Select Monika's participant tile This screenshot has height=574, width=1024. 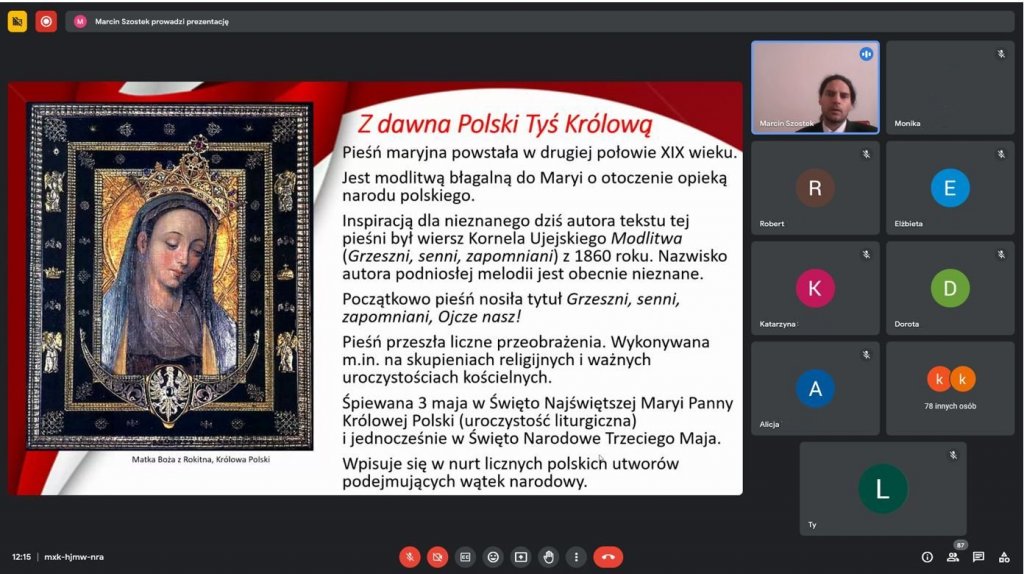950,88
